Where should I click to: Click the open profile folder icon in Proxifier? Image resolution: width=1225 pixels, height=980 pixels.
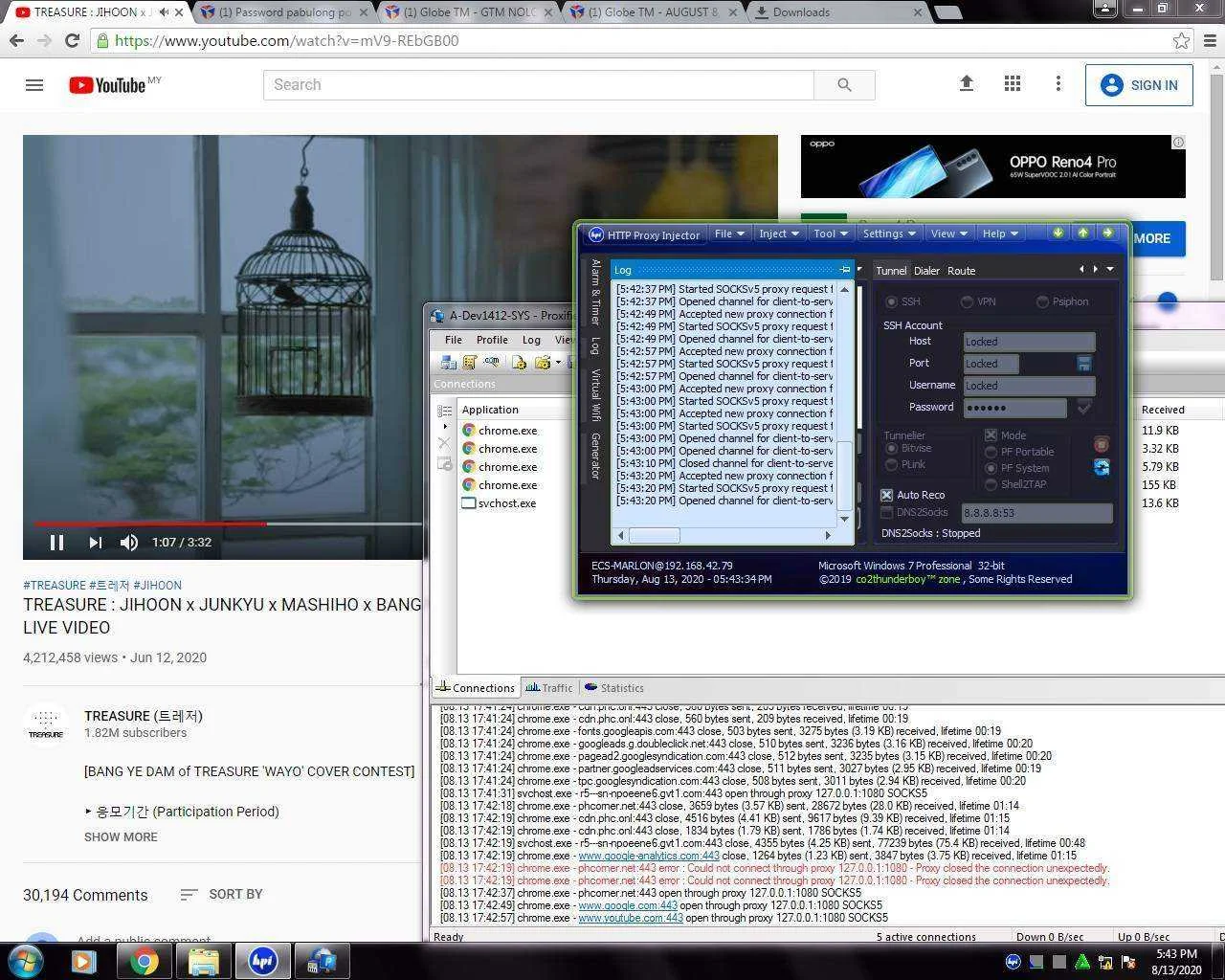(x=543, y=362)
